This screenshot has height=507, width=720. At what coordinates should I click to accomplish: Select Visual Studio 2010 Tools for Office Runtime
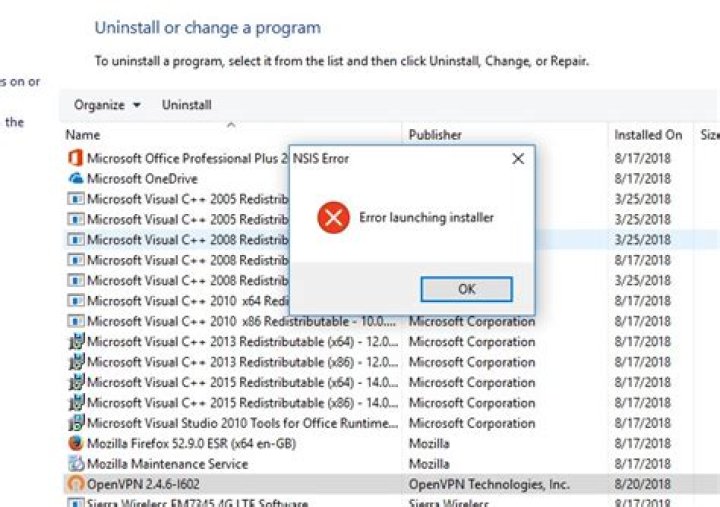242,423
